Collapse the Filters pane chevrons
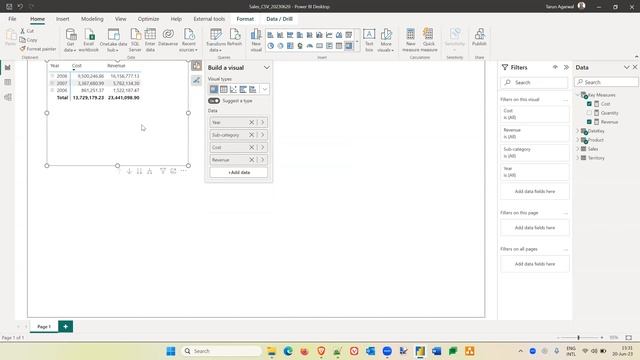The image size is (640, 360). click(x=566, y=67)
